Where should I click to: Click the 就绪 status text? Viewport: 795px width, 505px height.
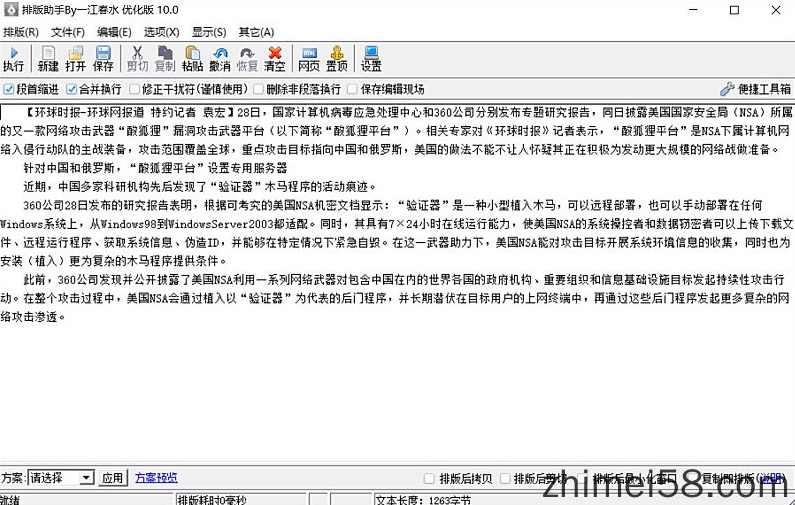(10, 499)
